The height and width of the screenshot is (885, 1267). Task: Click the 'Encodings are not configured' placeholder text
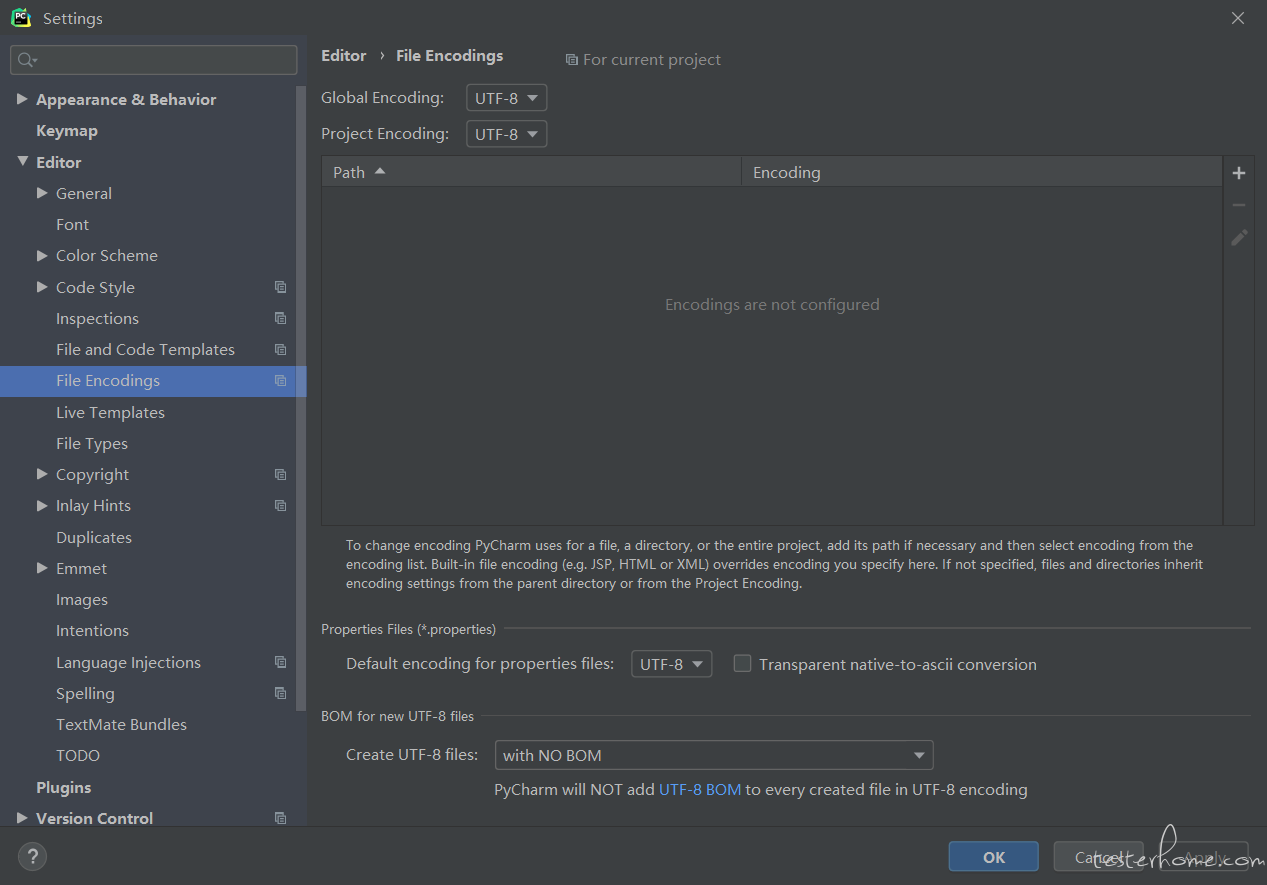click(772, 305)
